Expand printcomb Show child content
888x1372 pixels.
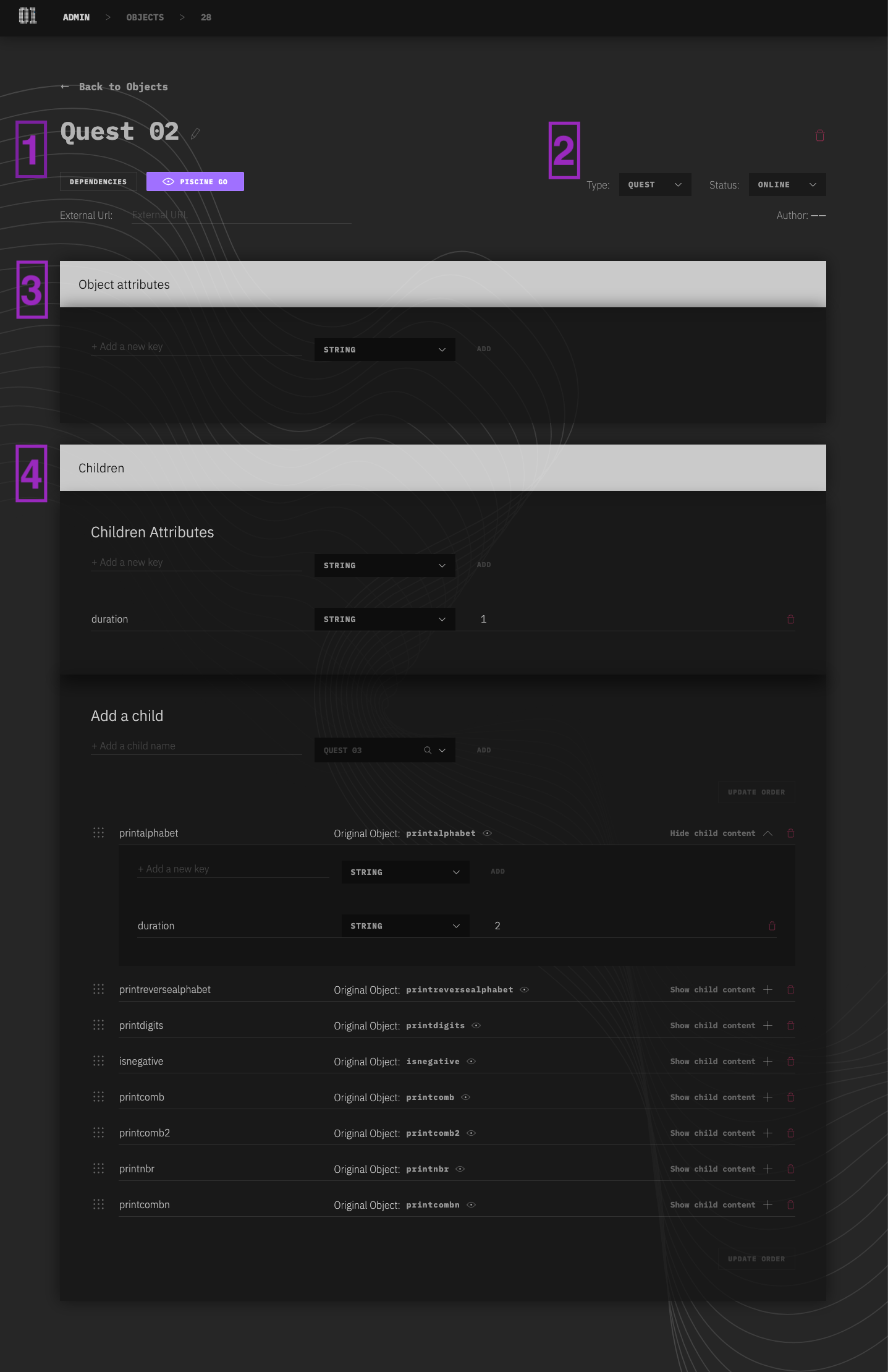tap(721, 1097)
